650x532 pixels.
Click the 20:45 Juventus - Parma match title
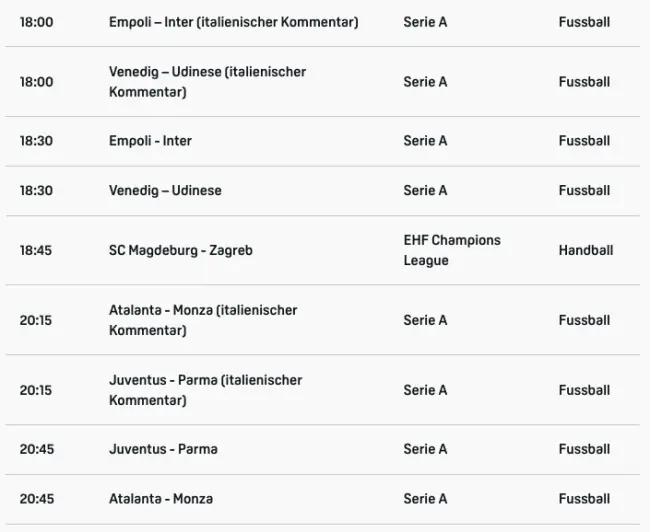[x=163, y=449]
